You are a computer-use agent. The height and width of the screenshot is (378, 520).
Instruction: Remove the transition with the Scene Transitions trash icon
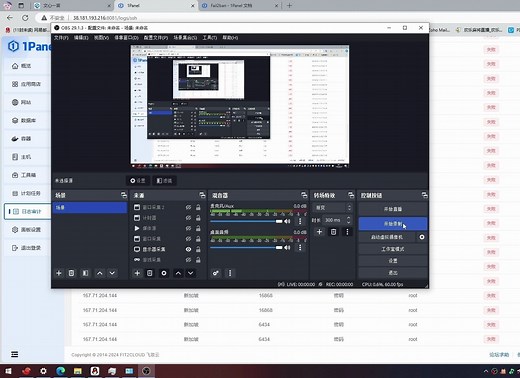(333, 232)
